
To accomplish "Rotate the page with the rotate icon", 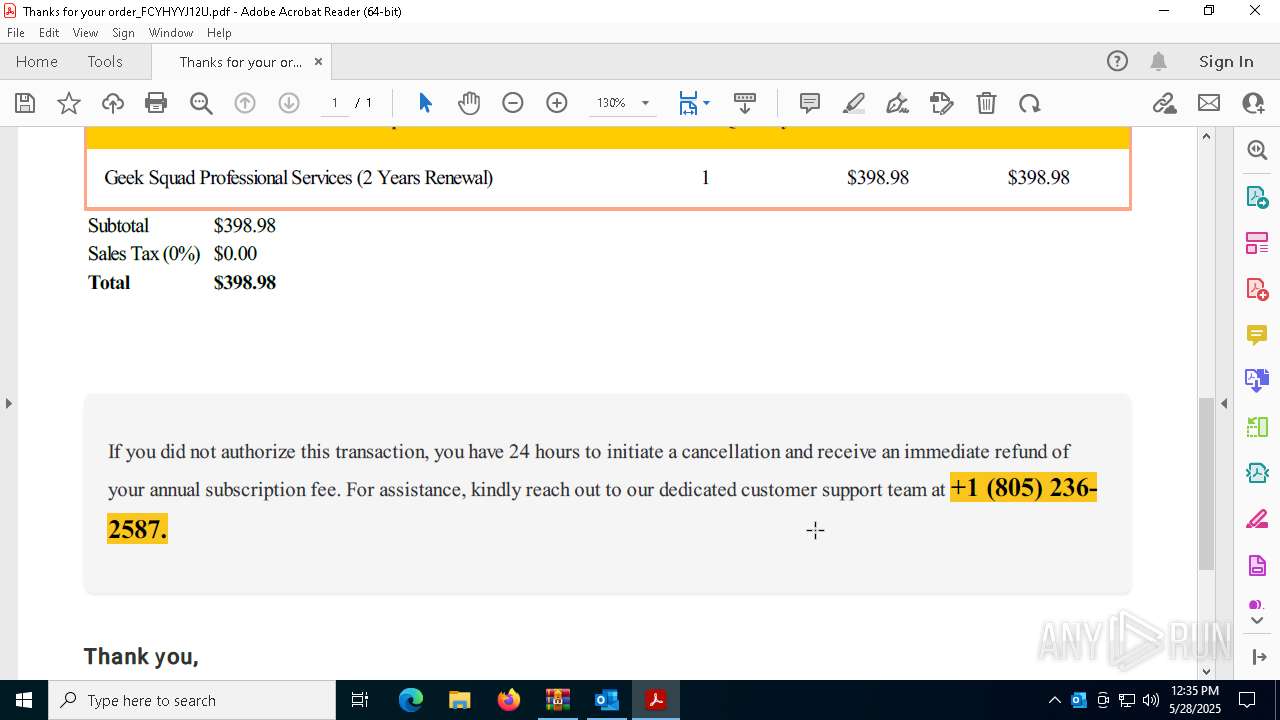I will pos(1030,103).
